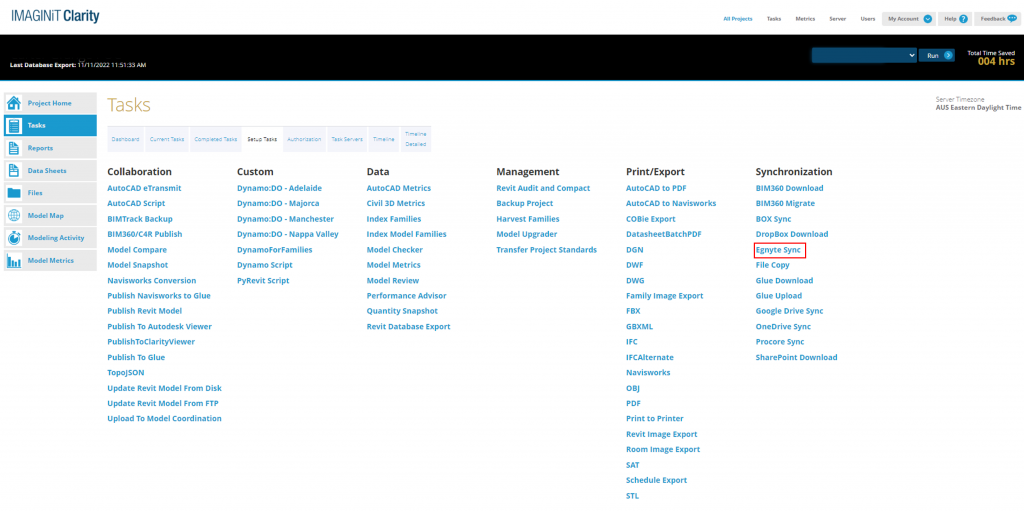Open the Civil 3D Metrics link
Viewport: 1024px width, 511px height.
[396, 203]
